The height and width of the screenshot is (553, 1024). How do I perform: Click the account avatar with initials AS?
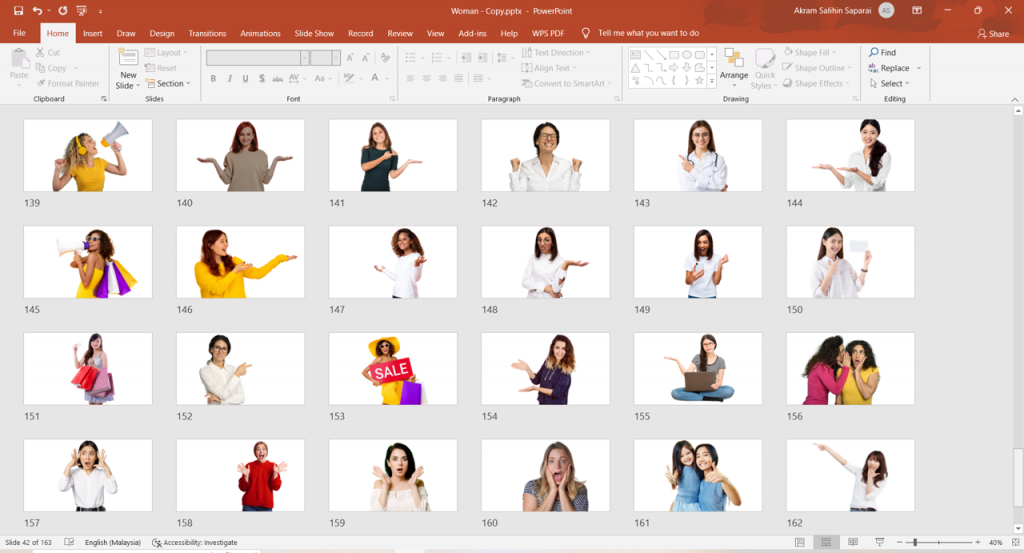click(x=886, y=10)
